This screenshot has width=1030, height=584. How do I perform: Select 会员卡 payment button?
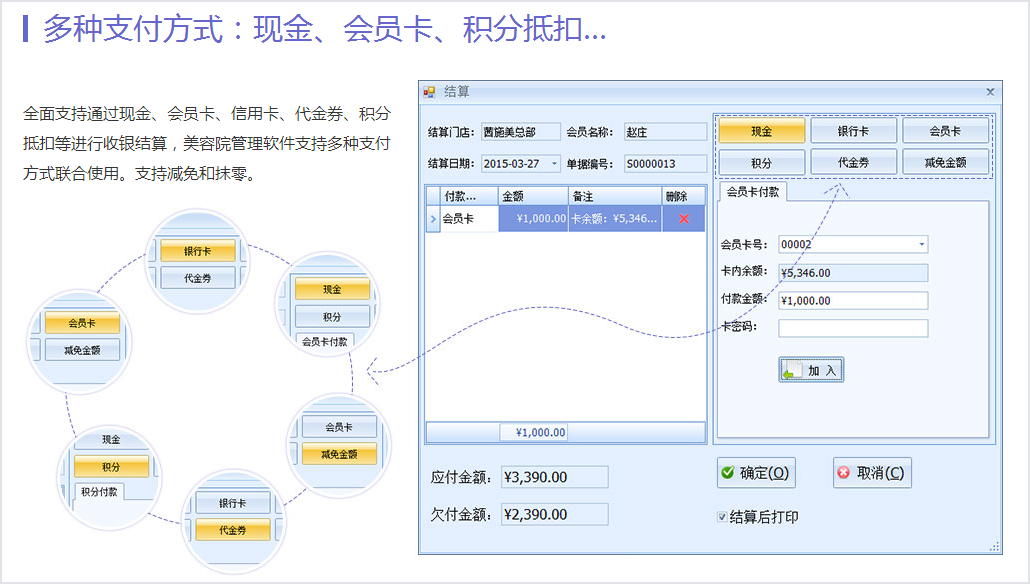[x=945, y=131]
